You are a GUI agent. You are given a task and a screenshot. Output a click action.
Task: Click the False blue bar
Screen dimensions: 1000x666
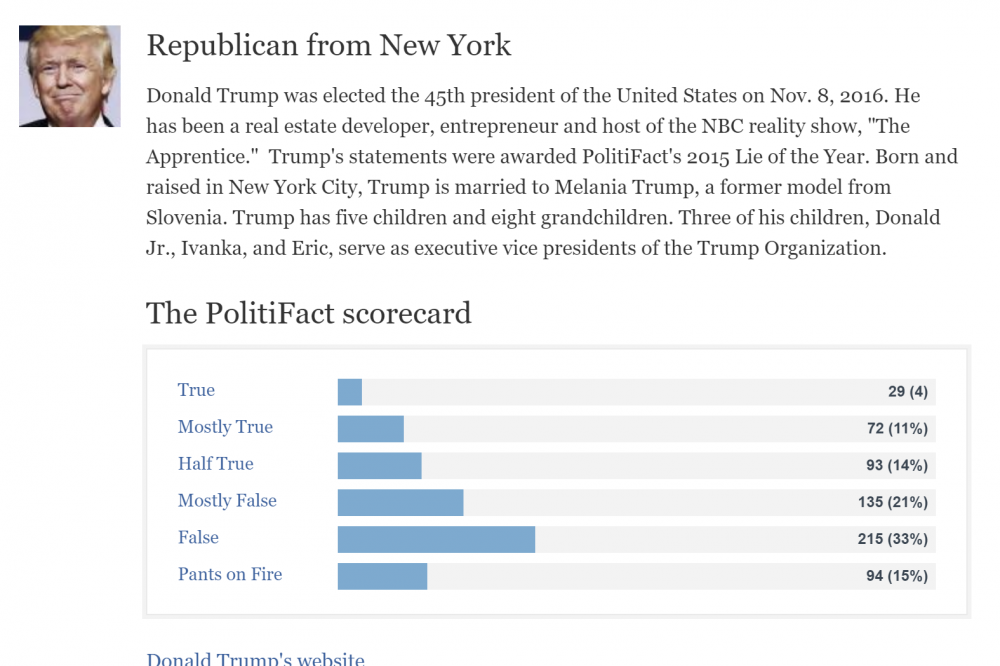436,540
